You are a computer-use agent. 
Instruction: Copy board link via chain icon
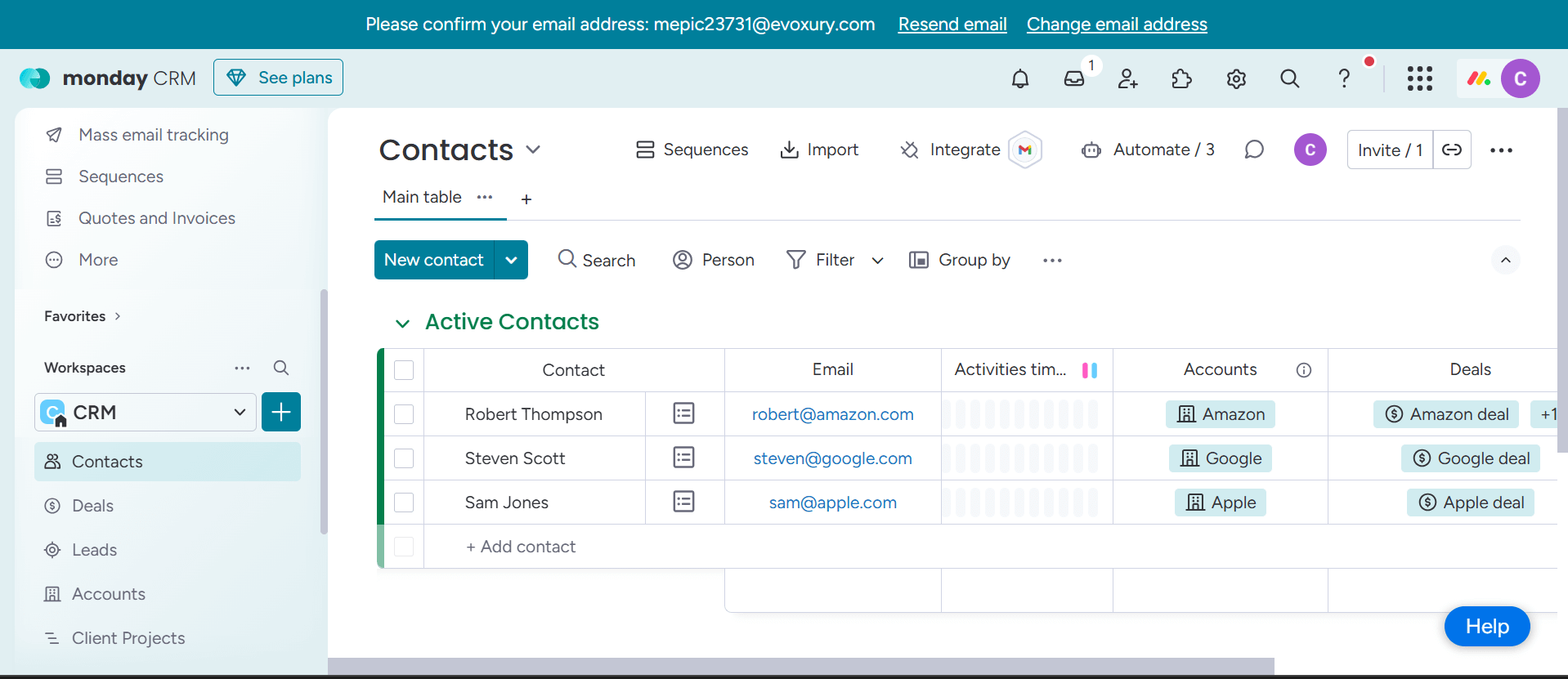coord(1452,150)
